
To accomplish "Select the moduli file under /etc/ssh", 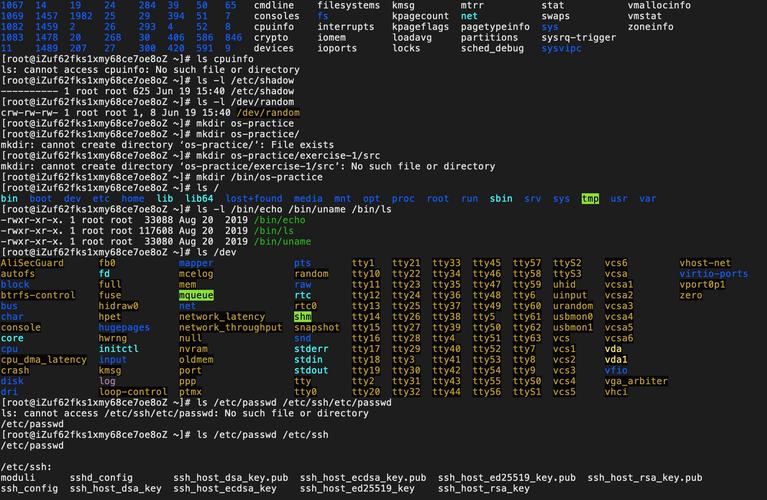I will point(20,478).
